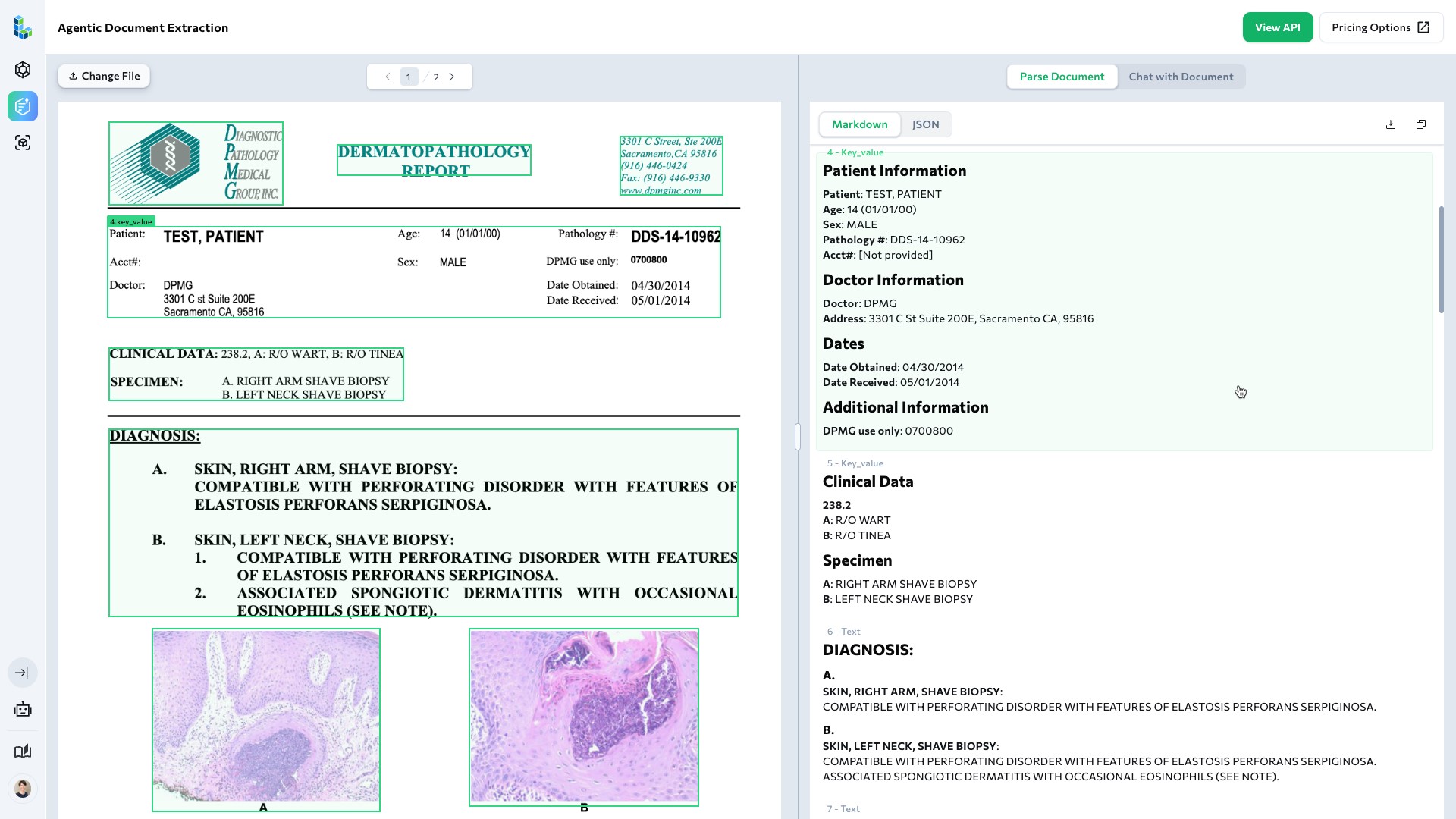Click the results panel vertical scrollbar
The height and width of the screenshot is (819, 1456).
(1441, 259)
